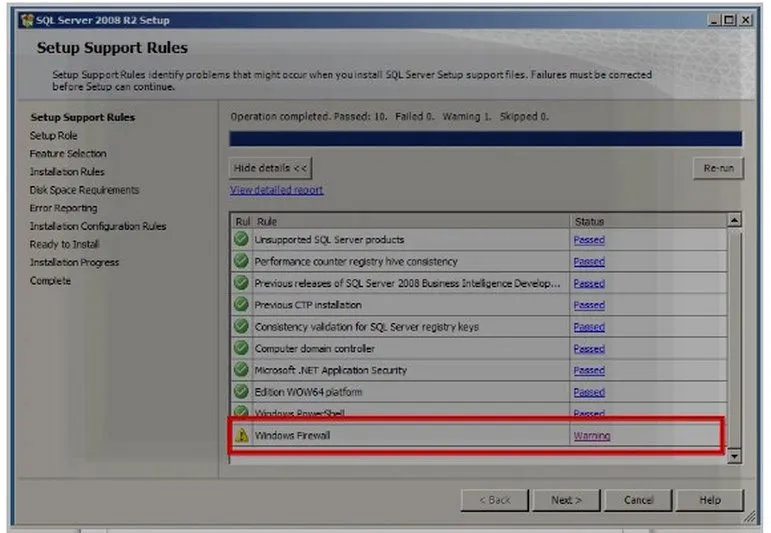The height and width of the screenshot is (533, 771).
Task: Select Installation Configuration Rules step in sidebar
Action: point(98,226)
